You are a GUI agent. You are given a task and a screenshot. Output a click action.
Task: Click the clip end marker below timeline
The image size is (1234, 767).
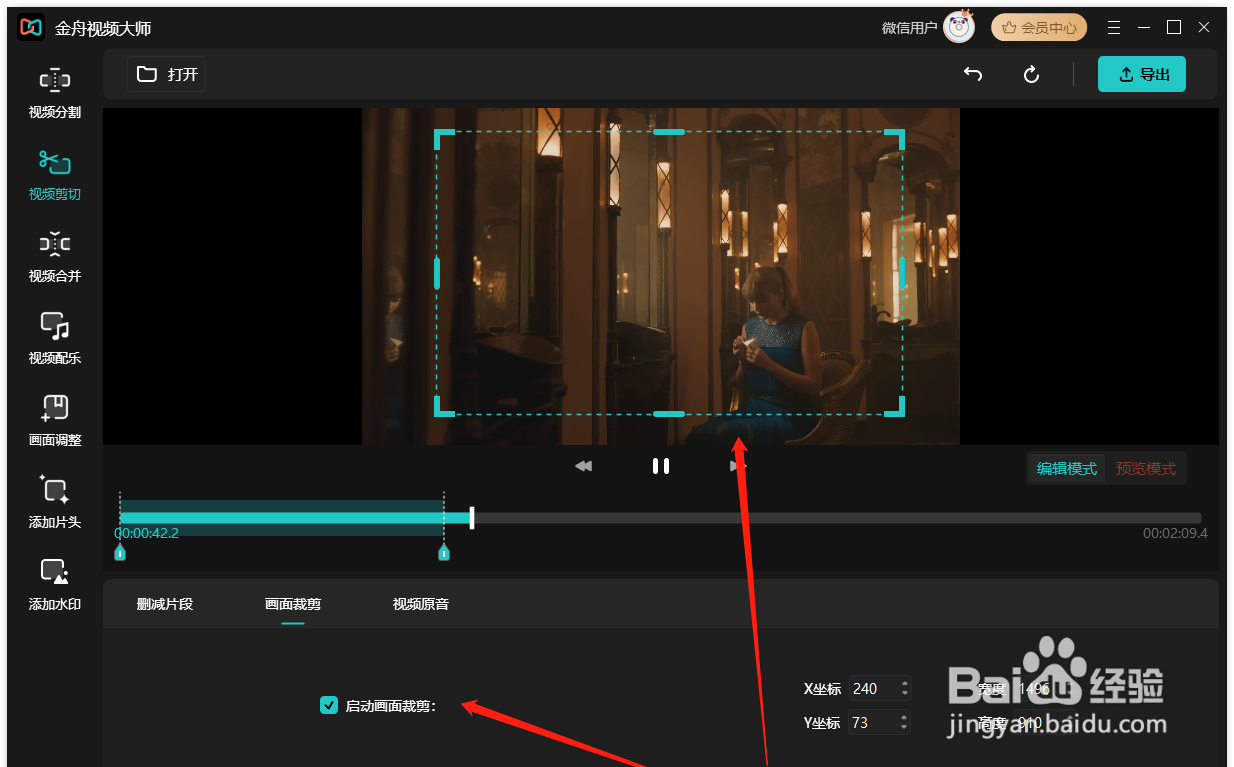444,553
